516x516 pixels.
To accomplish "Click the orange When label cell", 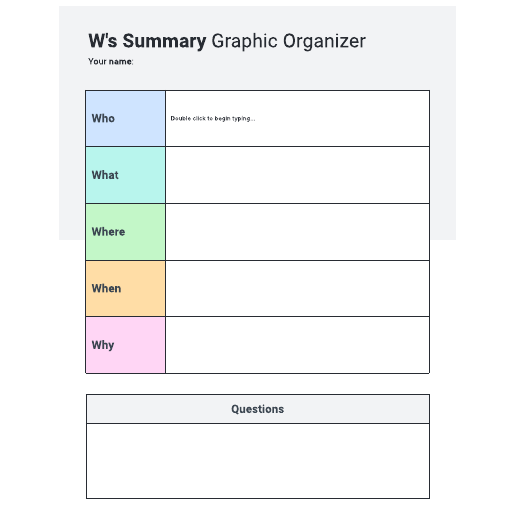I will pos(125,288).
